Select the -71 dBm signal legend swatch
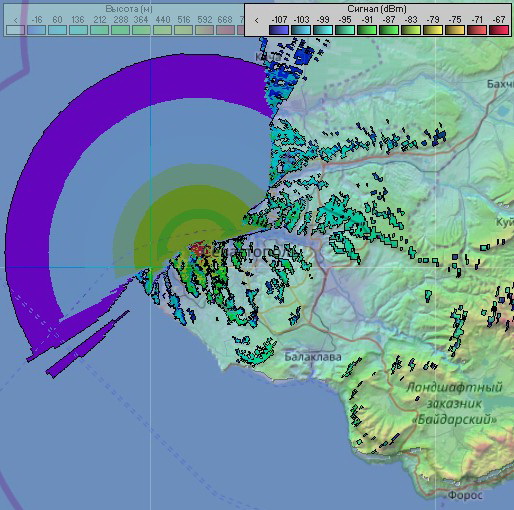The height and width of the screenshot is (510, 514). pyautogui.click(x=477, y=30)
